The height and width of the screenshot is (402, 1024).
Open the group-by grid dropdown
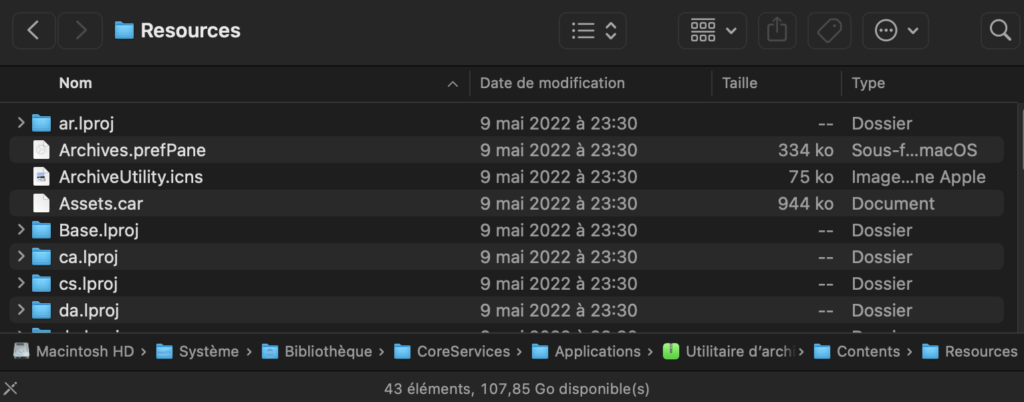712,31
